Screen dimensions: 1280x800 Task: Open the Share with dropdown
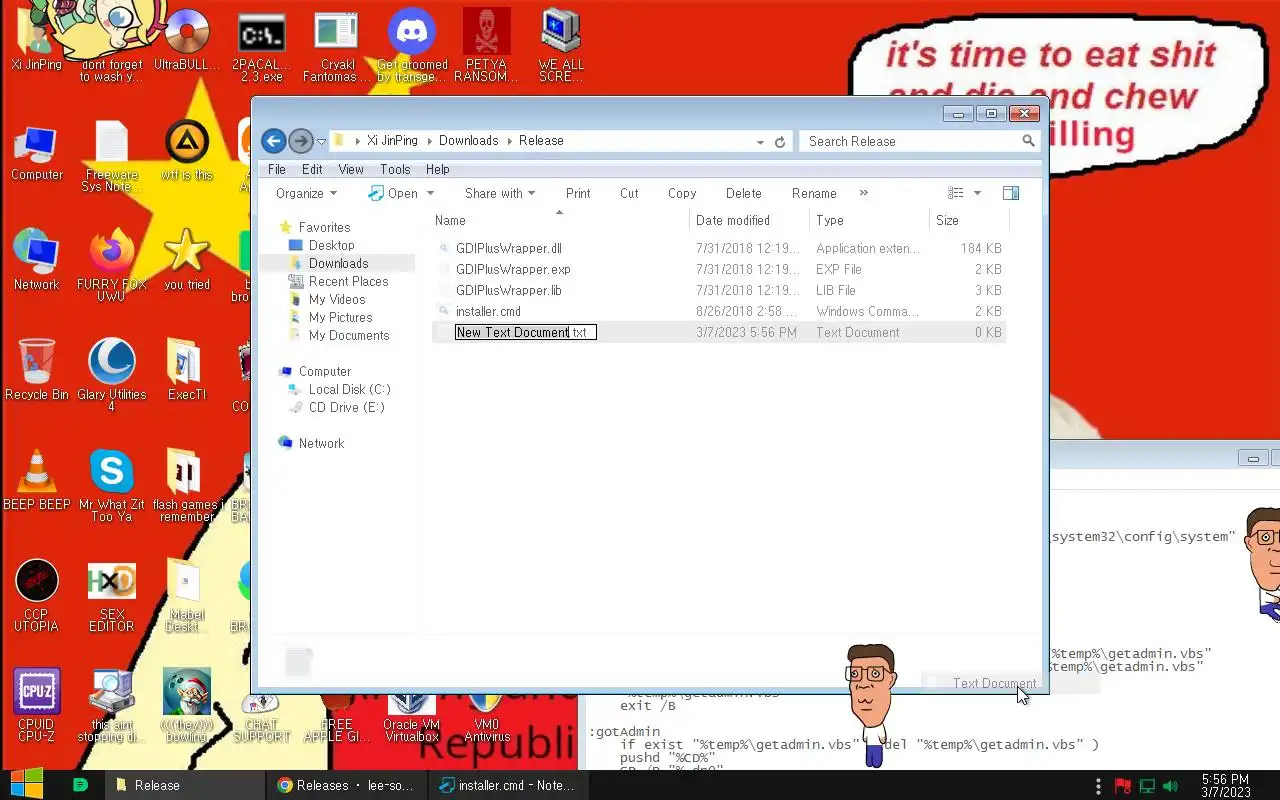click(x=500, y=193)
